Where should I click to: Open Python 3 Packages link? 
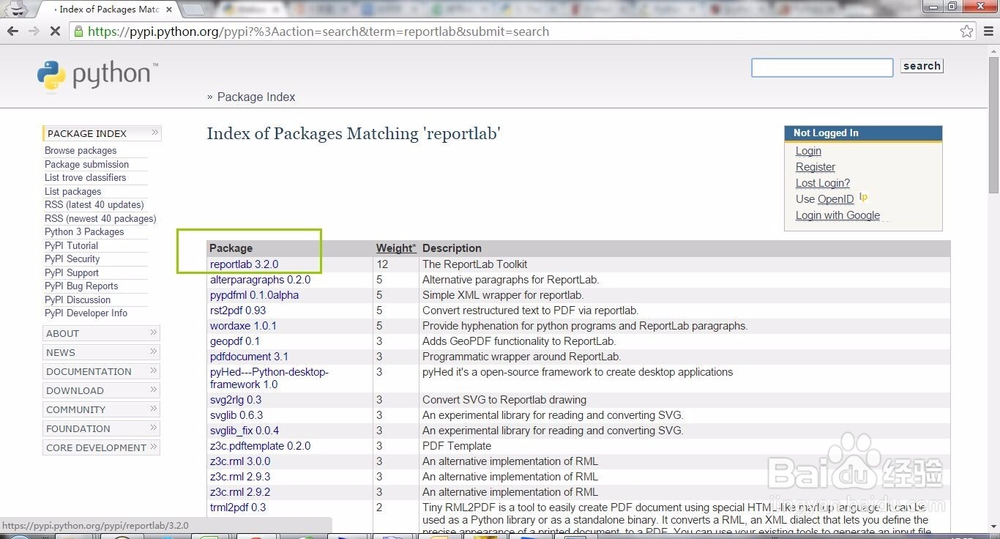tap(84, 232)
